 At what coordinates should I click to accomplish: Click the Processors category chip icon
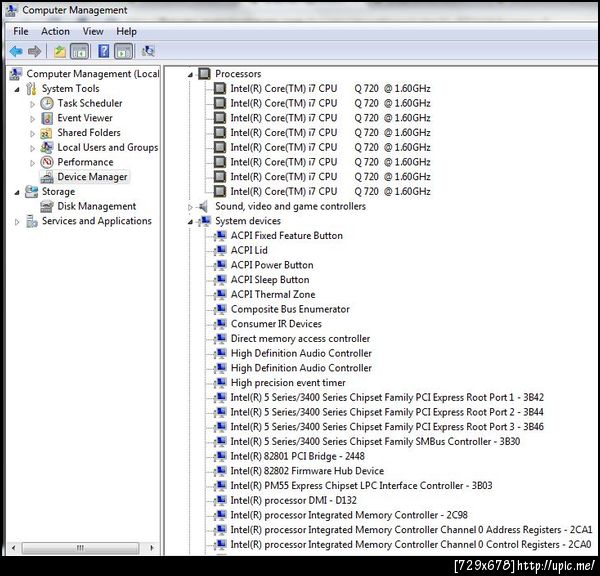204,73
